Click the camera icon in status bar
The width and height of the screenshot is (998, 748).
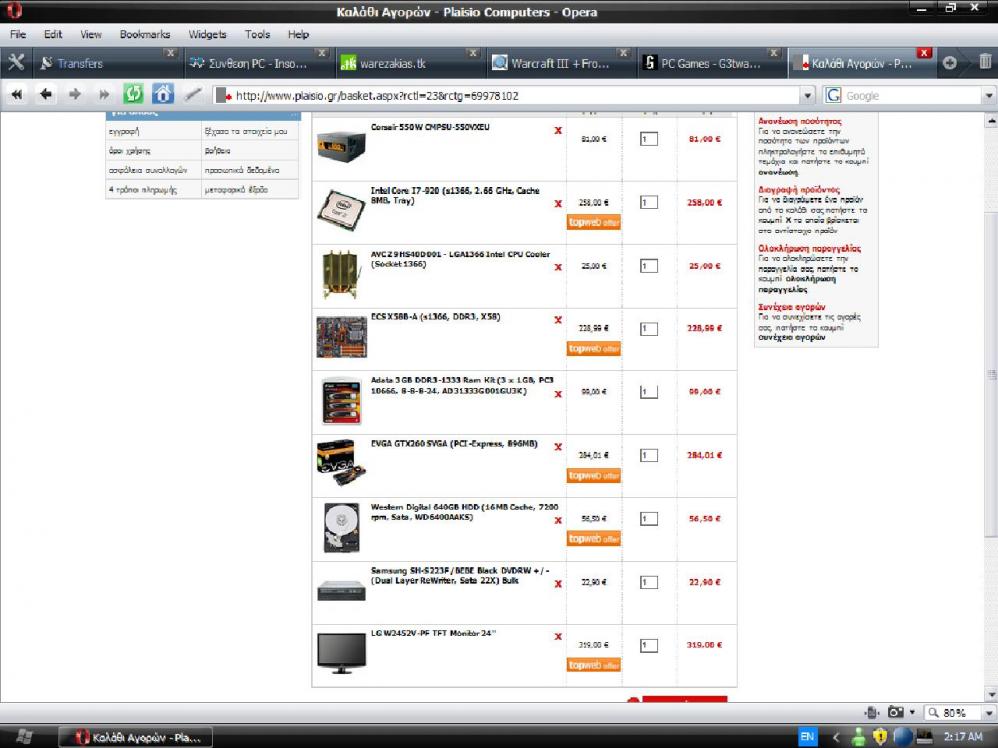coord(896,712)
